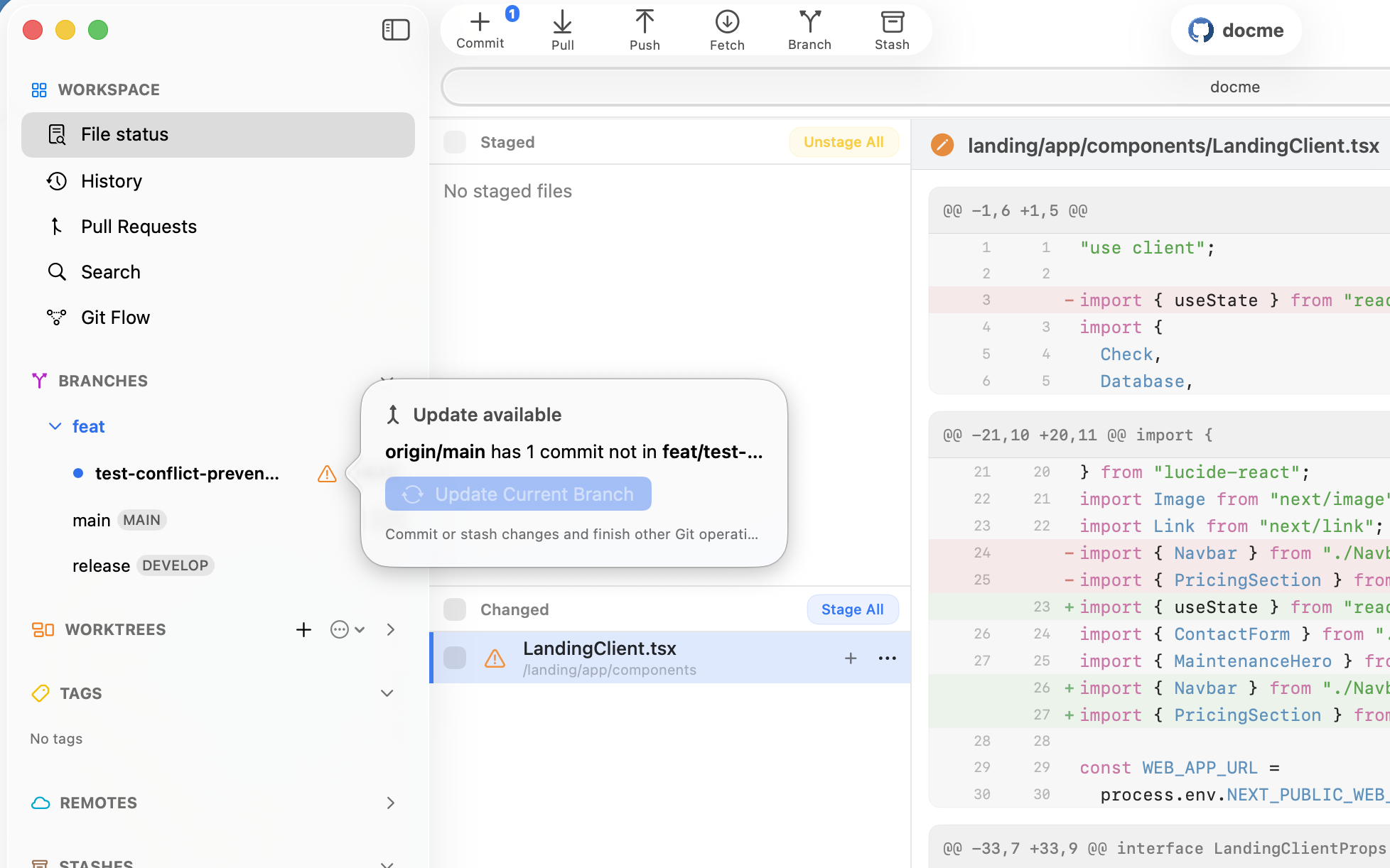Select the release branch
Screen dimensions: 1390x868
coord(101,565)
